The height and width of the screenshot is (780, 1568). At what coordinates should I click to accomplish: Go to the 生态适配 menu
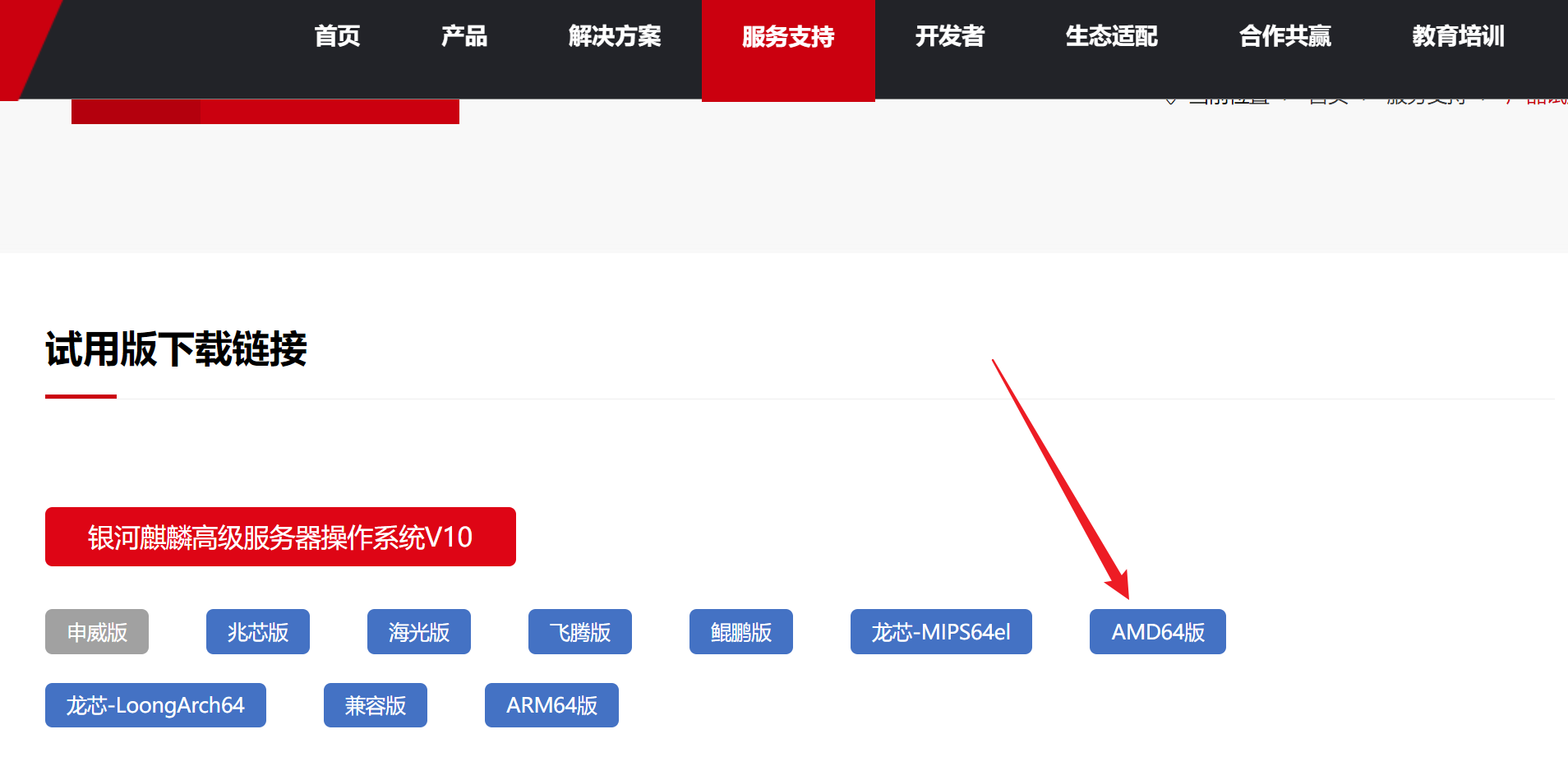[x=1112, y=36]
